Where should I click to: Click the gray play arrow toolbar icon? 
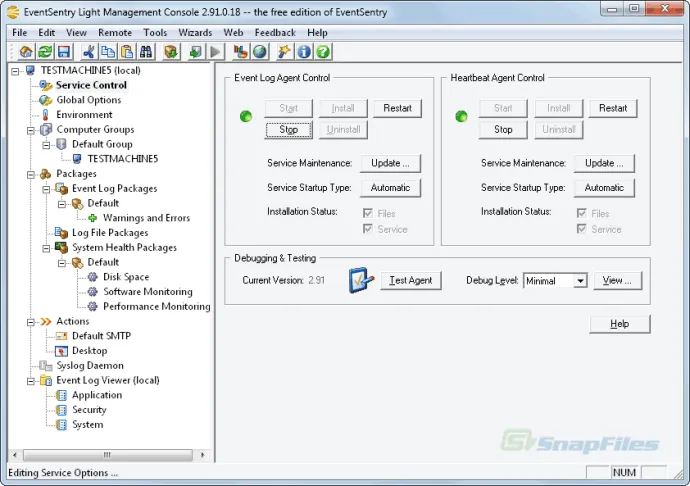click(x=216, y=52)
